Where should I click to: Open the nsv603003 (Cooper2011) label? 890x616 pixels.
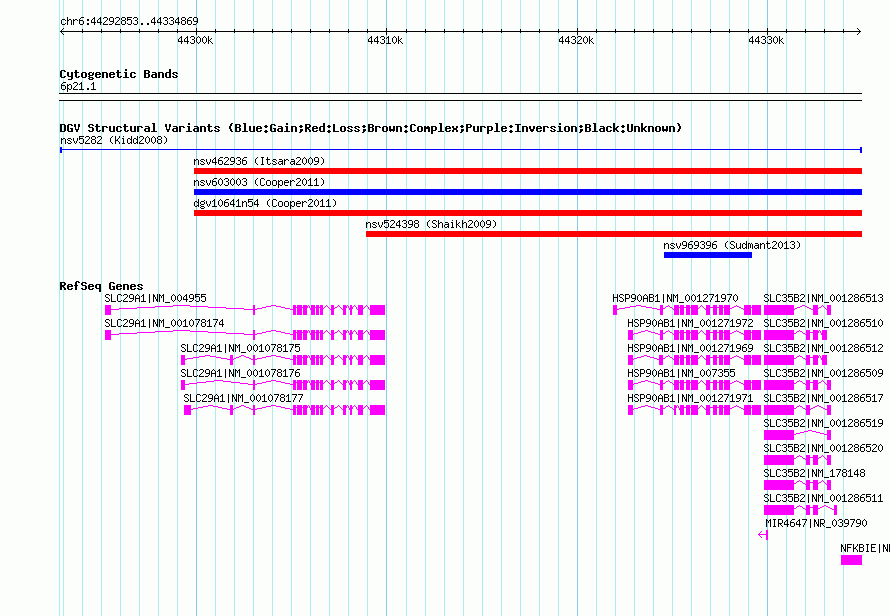(259, 182)
